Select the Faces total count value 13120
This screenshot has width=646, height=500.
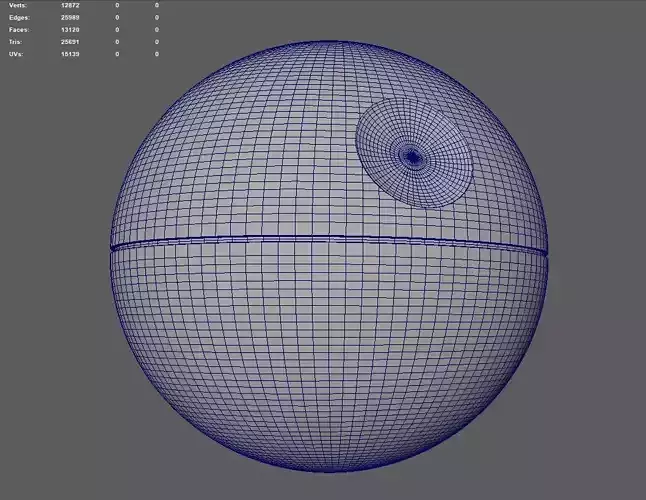(x=70, y=30)
